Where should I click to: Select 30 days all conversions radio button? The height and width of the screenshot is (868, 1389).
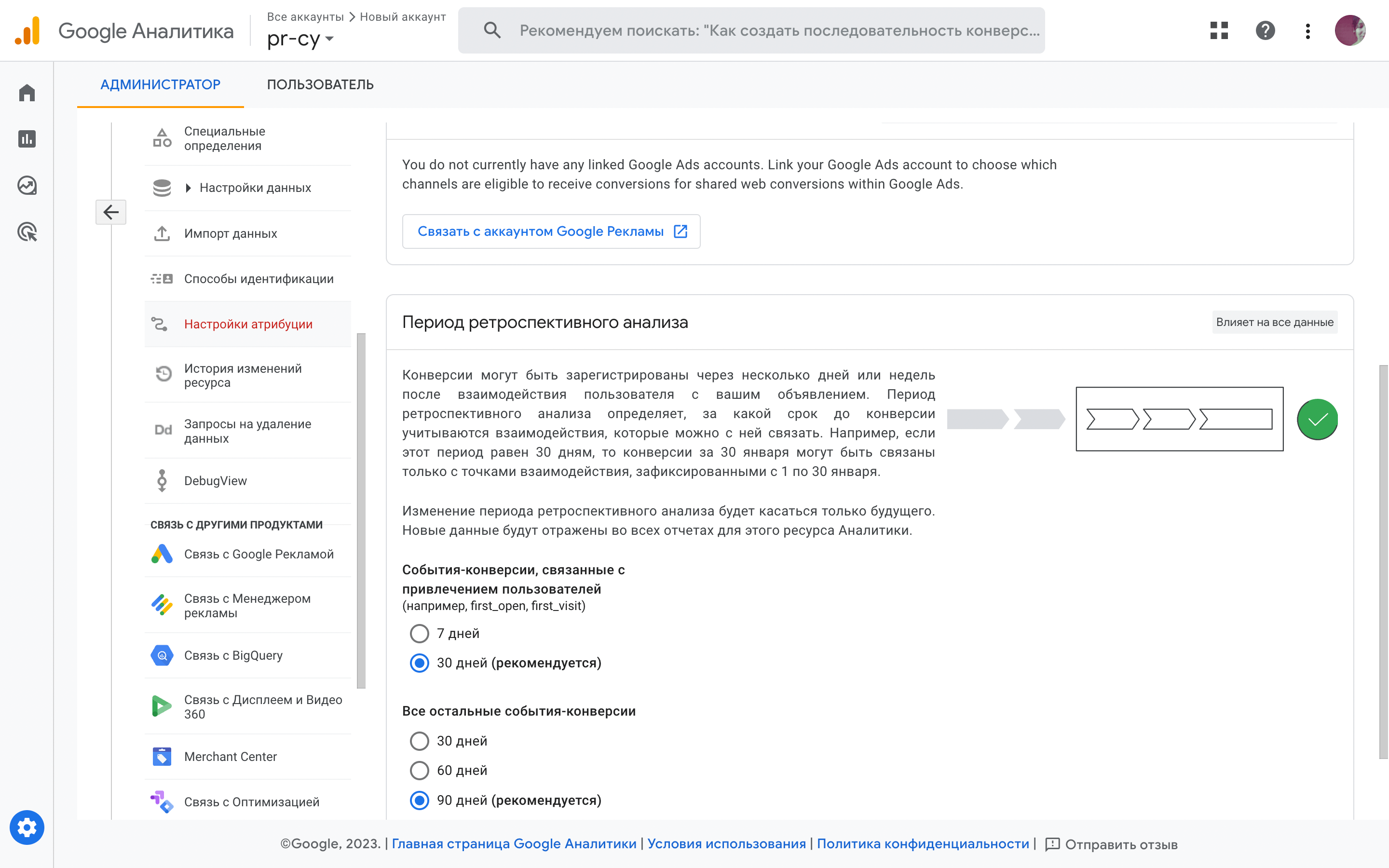(x=419, y=740)
